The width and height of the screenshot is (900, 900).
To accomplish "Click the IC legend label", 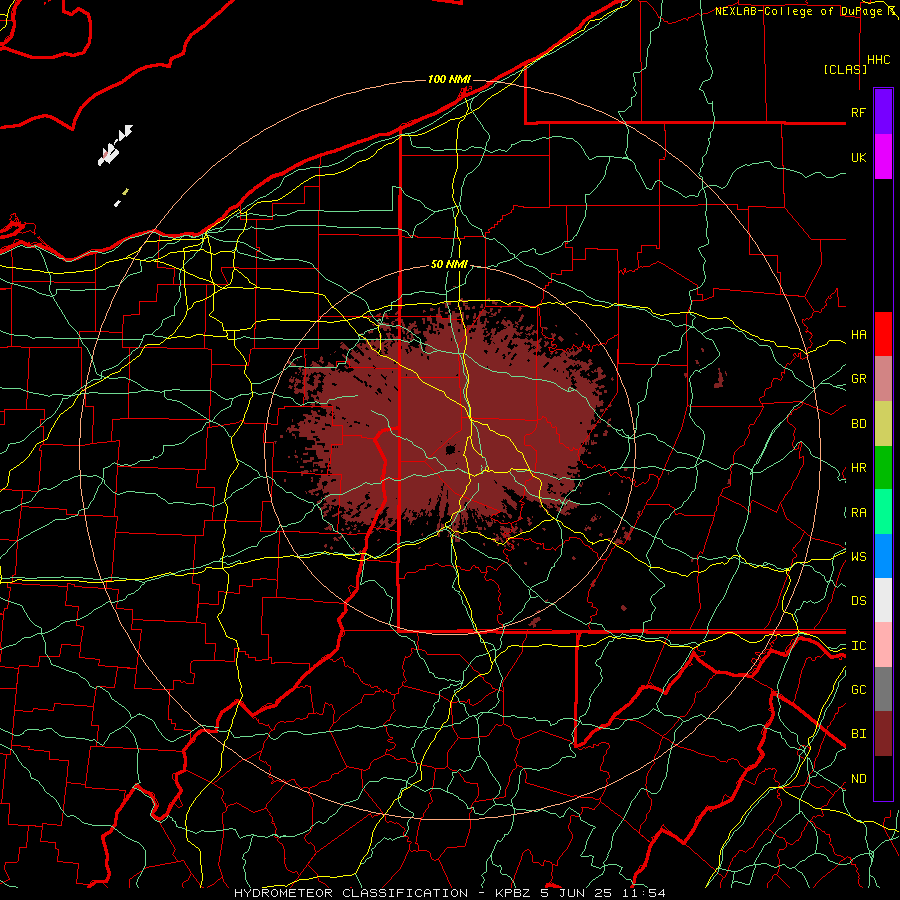I will [858, 646].
